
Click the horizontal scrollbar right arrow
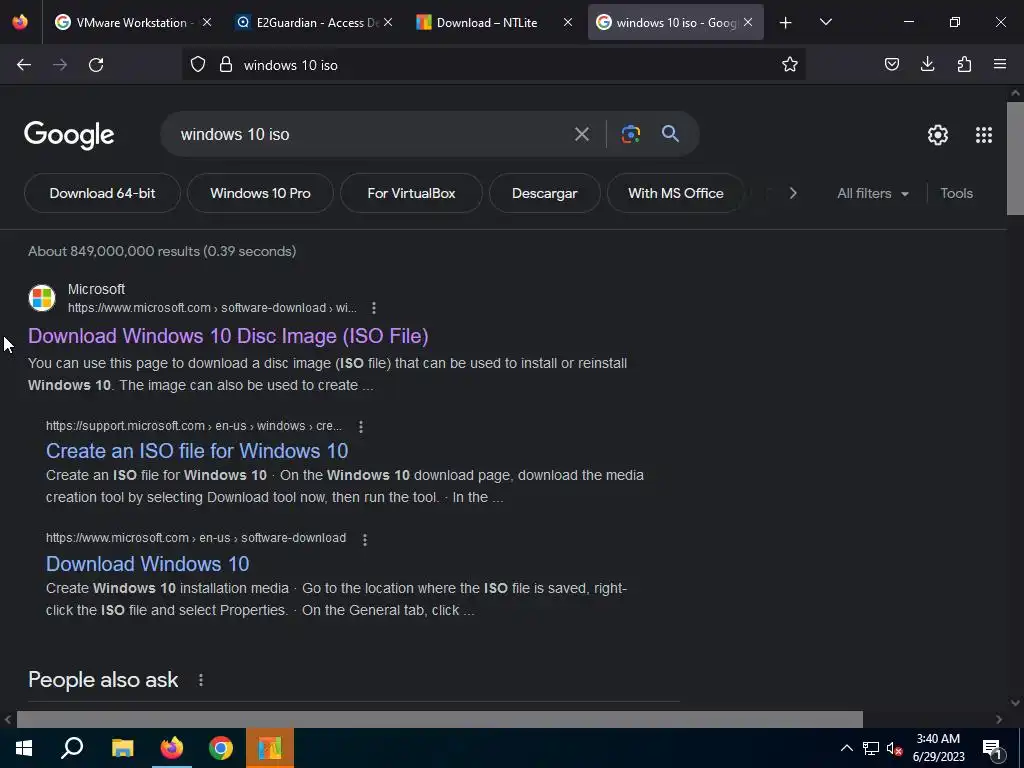999,719
